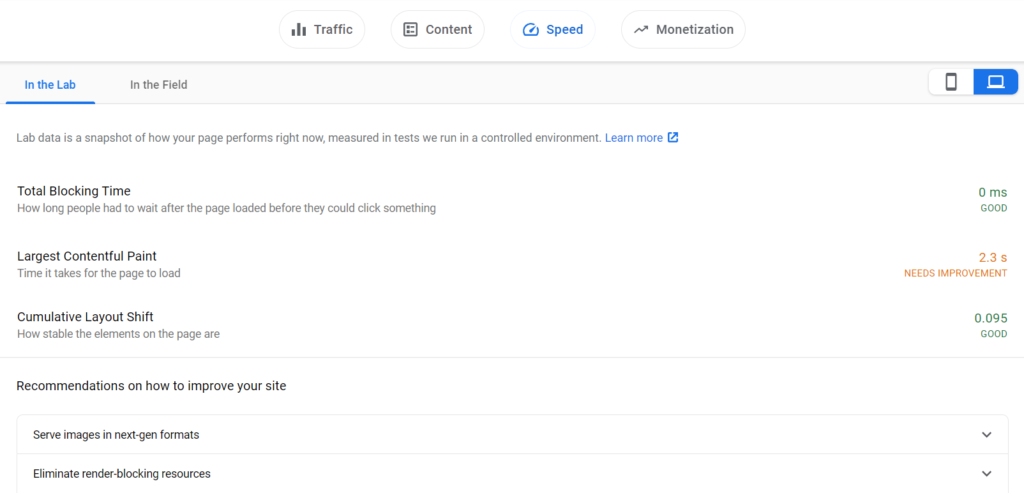Click Eliminate render-blocking resources row text
The height and width of the screenshot is (493, 1024).
point(121,473)
